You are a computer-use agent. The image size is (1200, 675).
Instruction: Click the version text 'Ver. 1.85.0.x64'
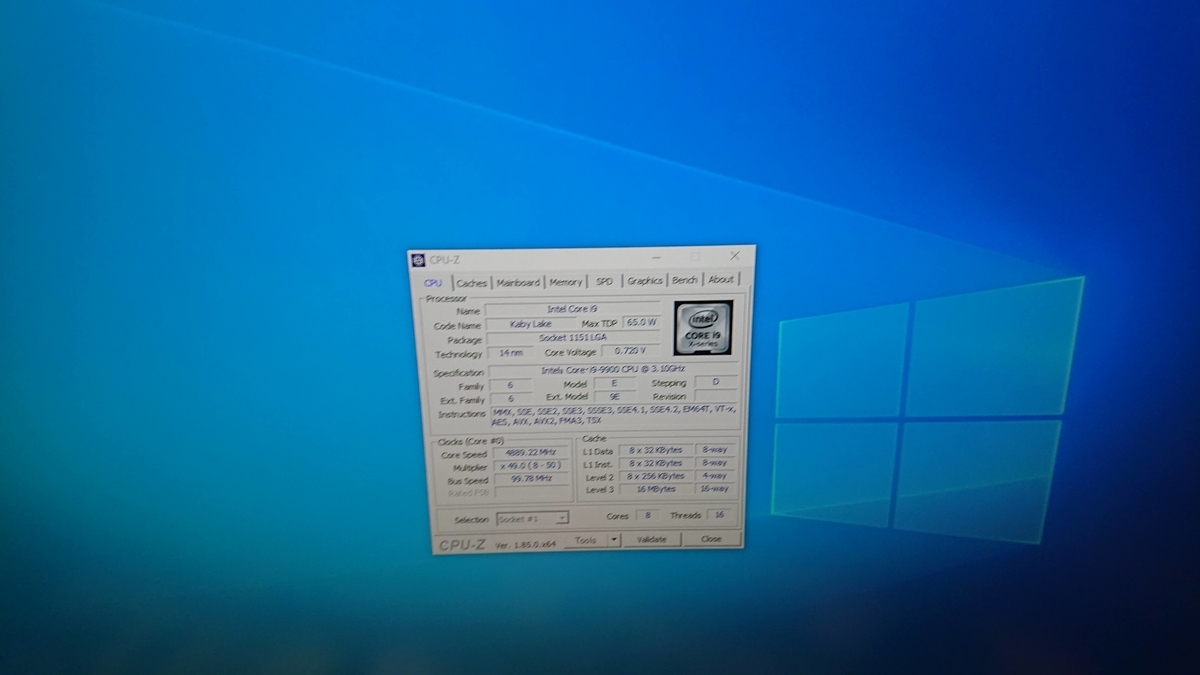click(525, 544)
